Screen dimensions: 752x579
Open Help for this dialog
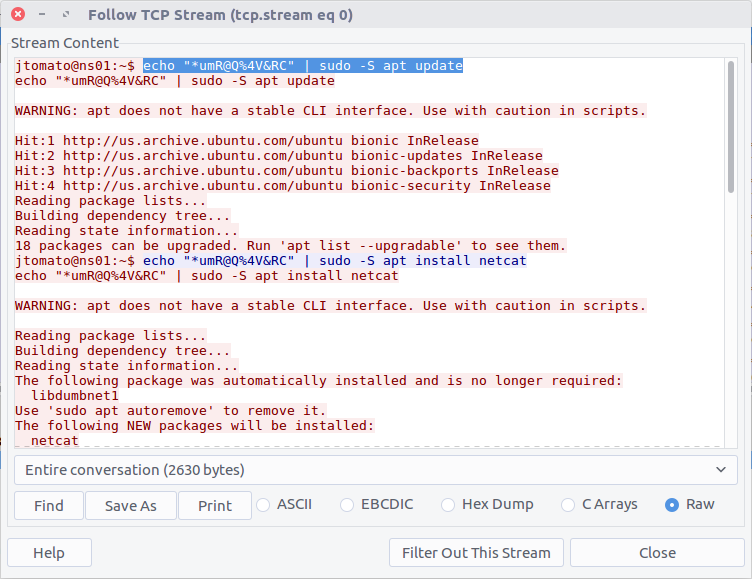coord(49,553)
